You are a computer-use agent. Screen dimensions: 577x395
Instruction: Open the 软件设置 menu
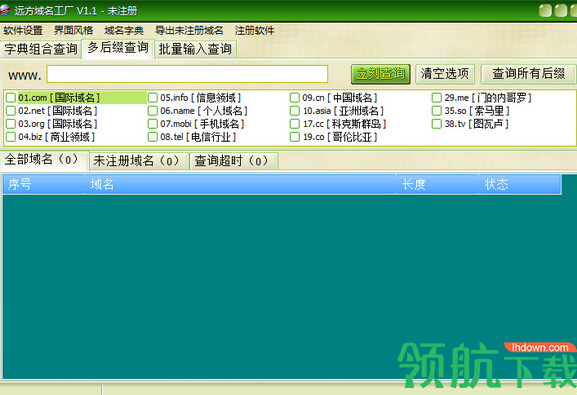coord(23,31)
